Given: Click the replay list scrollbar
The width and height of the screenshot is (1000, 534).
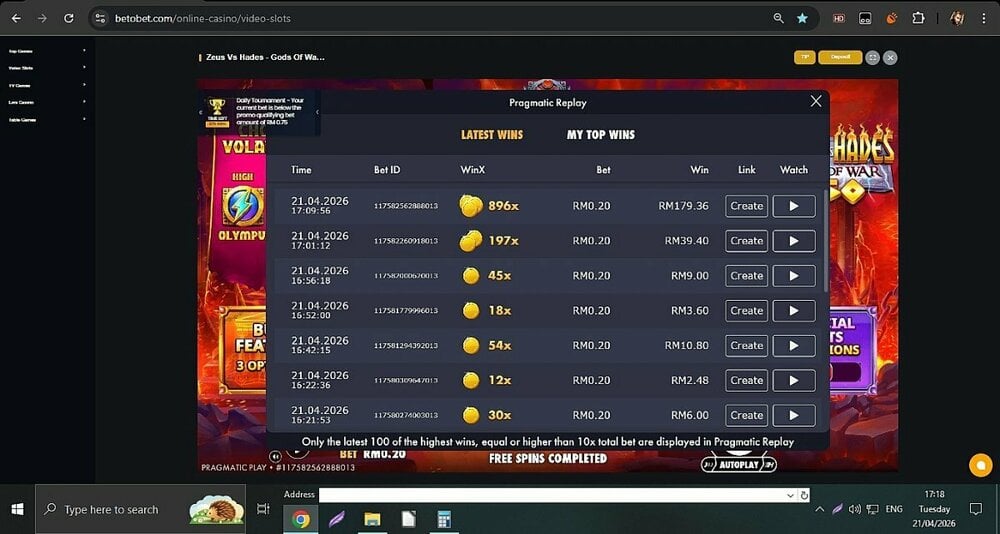Looking at the screenshot, I should click(x=825, y=240).
